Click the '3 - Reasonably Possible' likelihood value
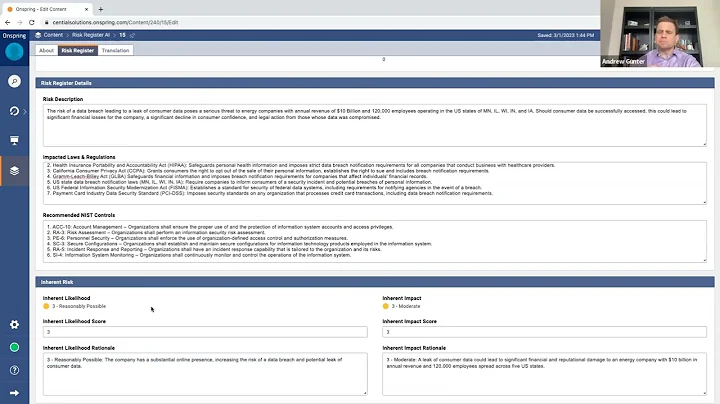Screen dimensions: 720x404 pyautogui.click(x=79, y=306)
